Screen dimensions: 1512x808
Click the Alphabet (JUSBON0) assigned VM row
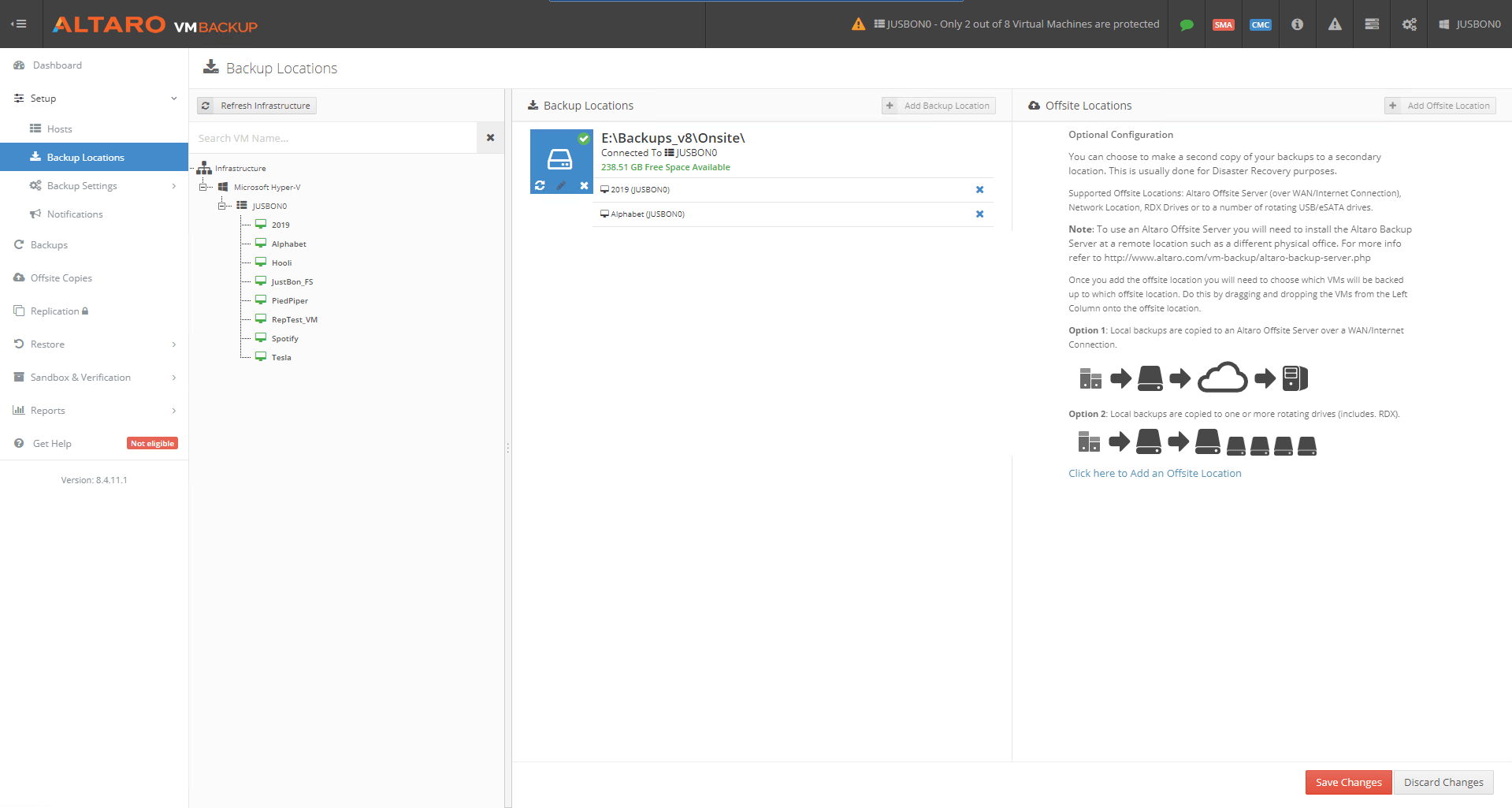(793, 214)
